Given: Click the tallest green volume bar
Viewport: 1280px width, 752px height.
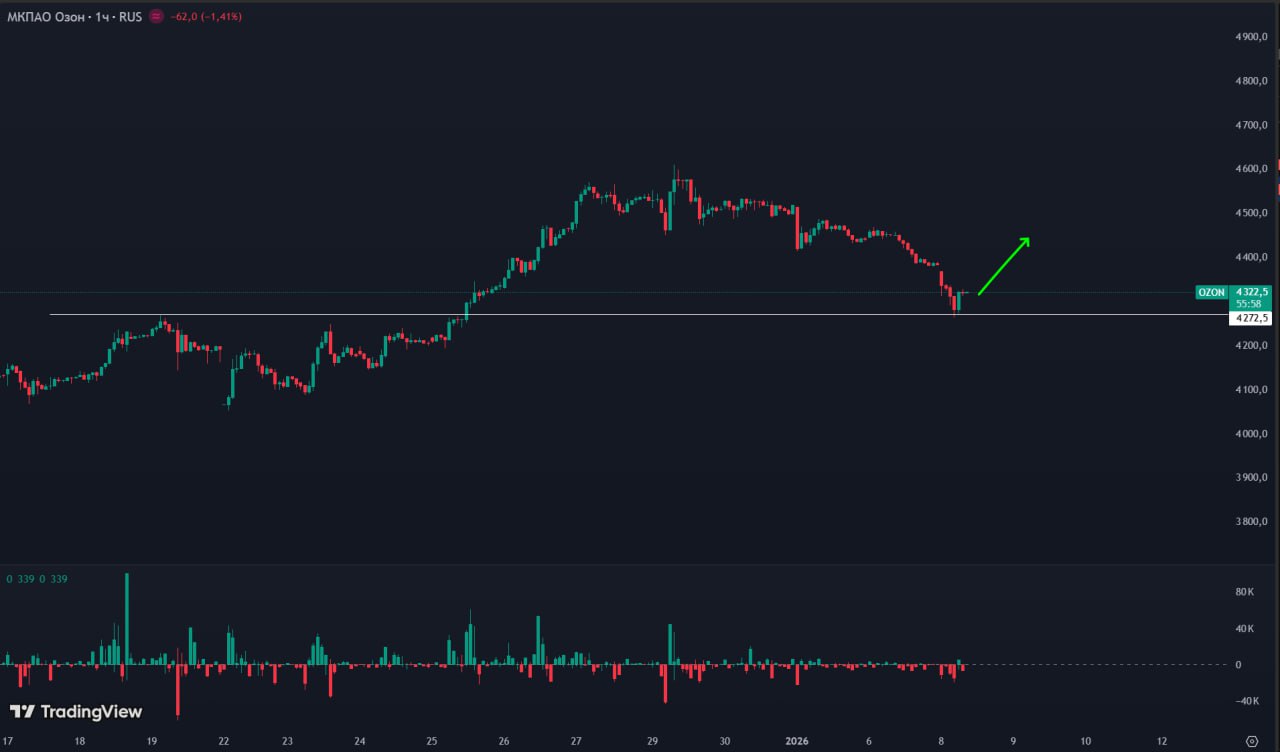Looking at the screenshot, I should [x=127, y=618].
